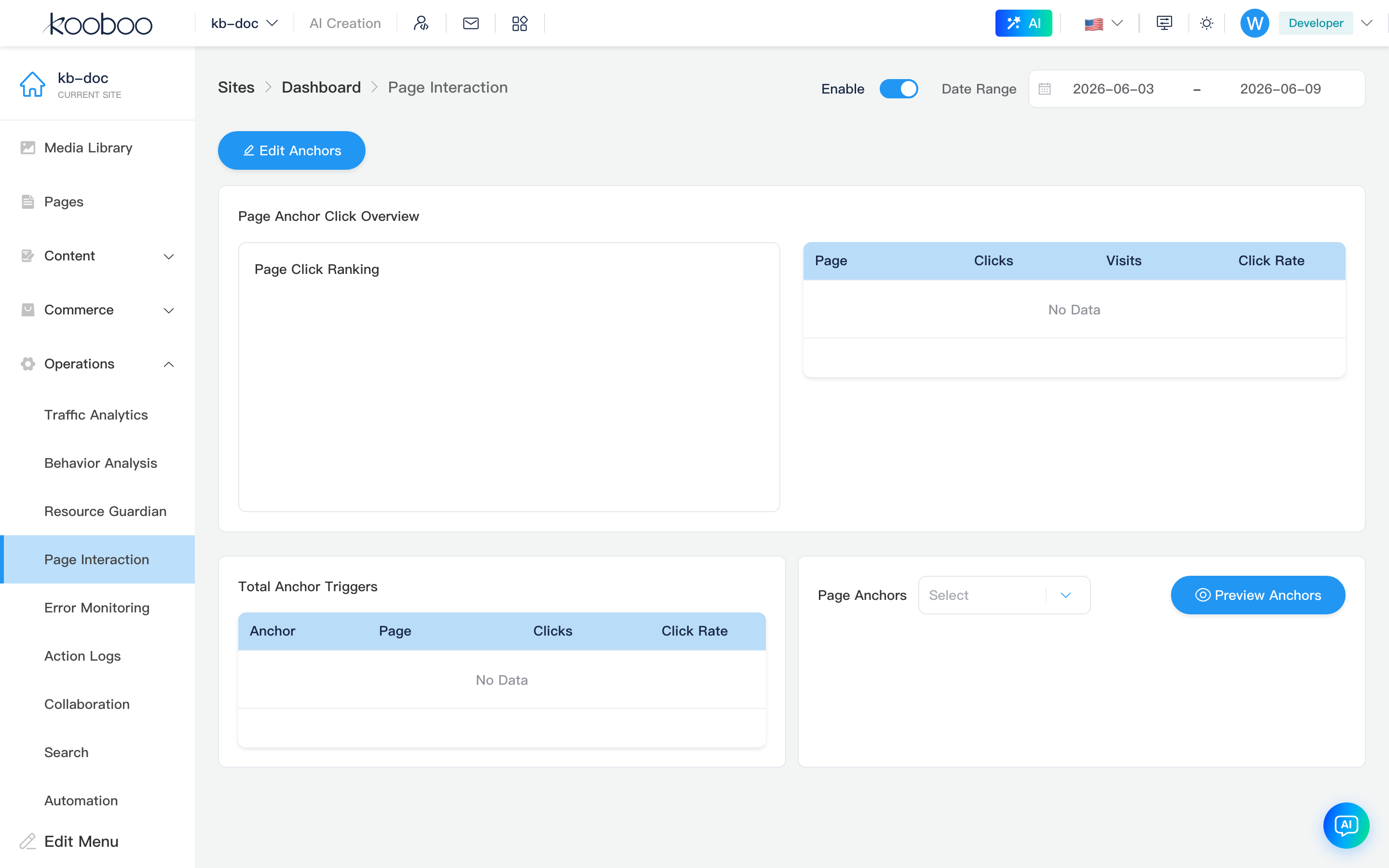Image resolution: width=1389 pixels, height=868 pixels.
Task: Open Action Logs in sidebar
Action: (82, 656)
